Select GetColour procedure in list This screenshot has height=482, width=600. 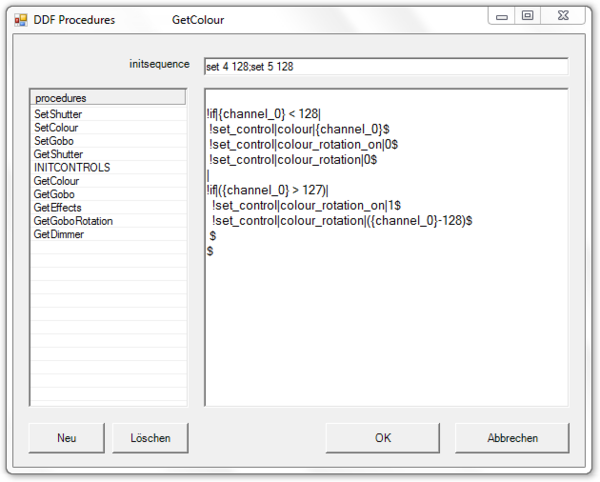[56, 181]
